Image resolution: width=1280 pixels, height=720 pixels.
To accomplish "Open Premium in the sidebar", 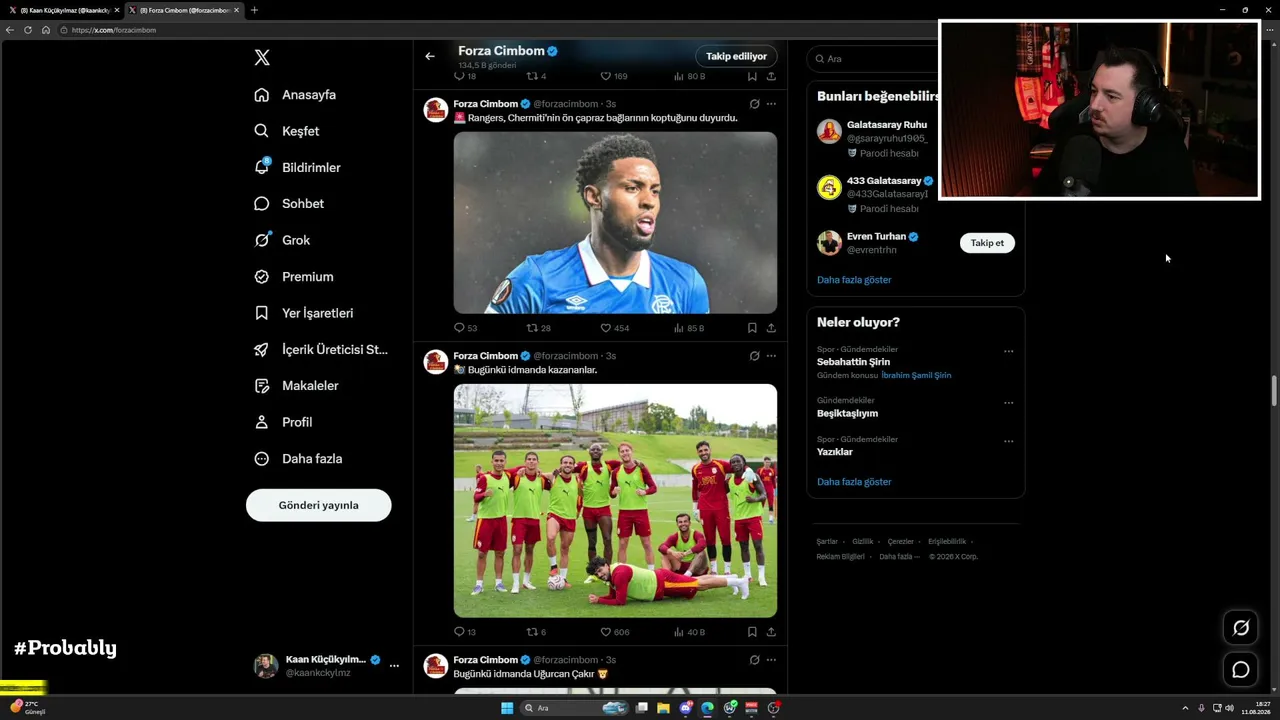I will click(294, 277).
